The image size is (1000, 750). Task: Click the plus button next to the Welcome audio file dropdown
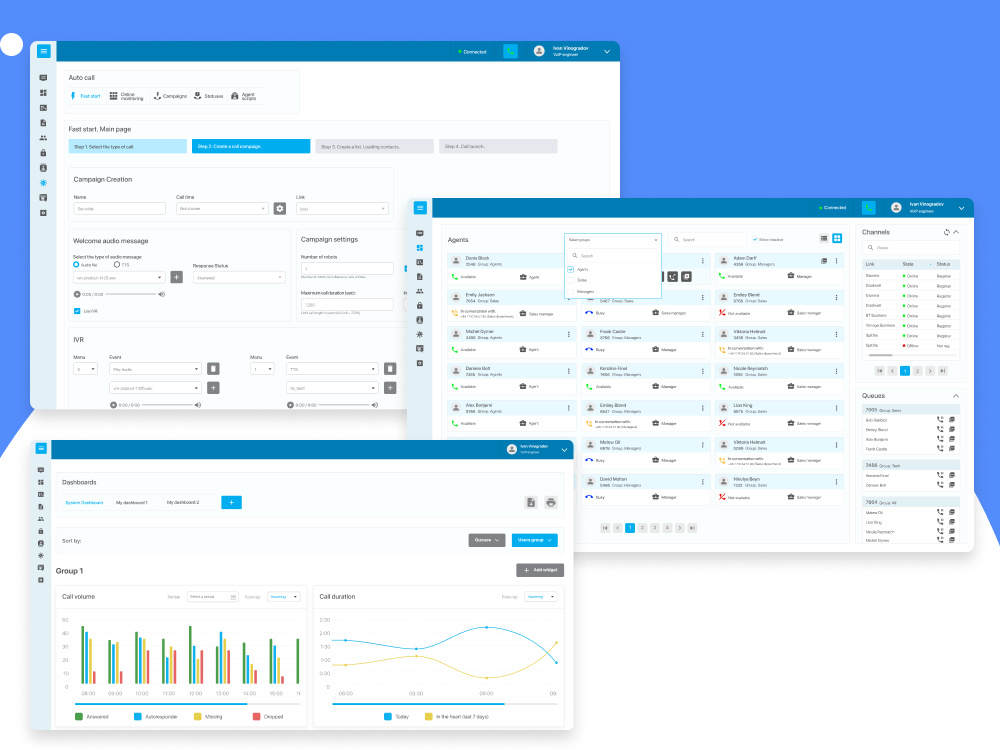[177, 277]
